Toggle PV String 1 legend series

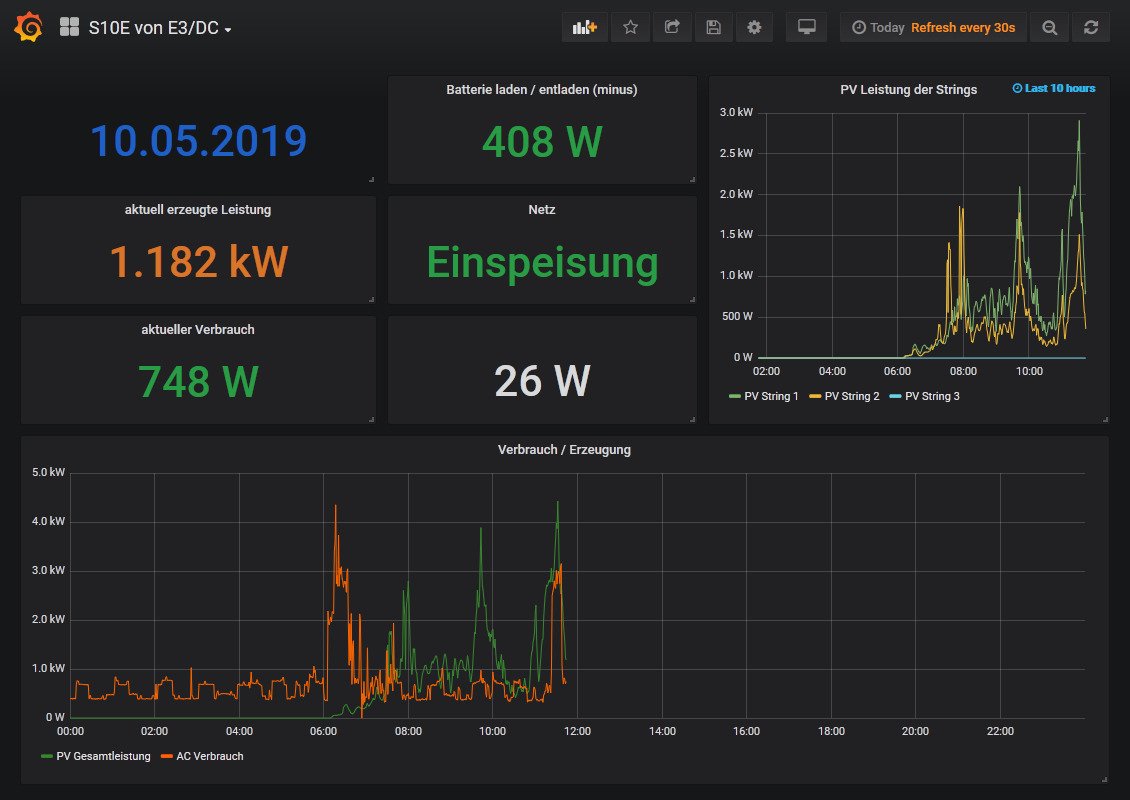coord(771,397)
